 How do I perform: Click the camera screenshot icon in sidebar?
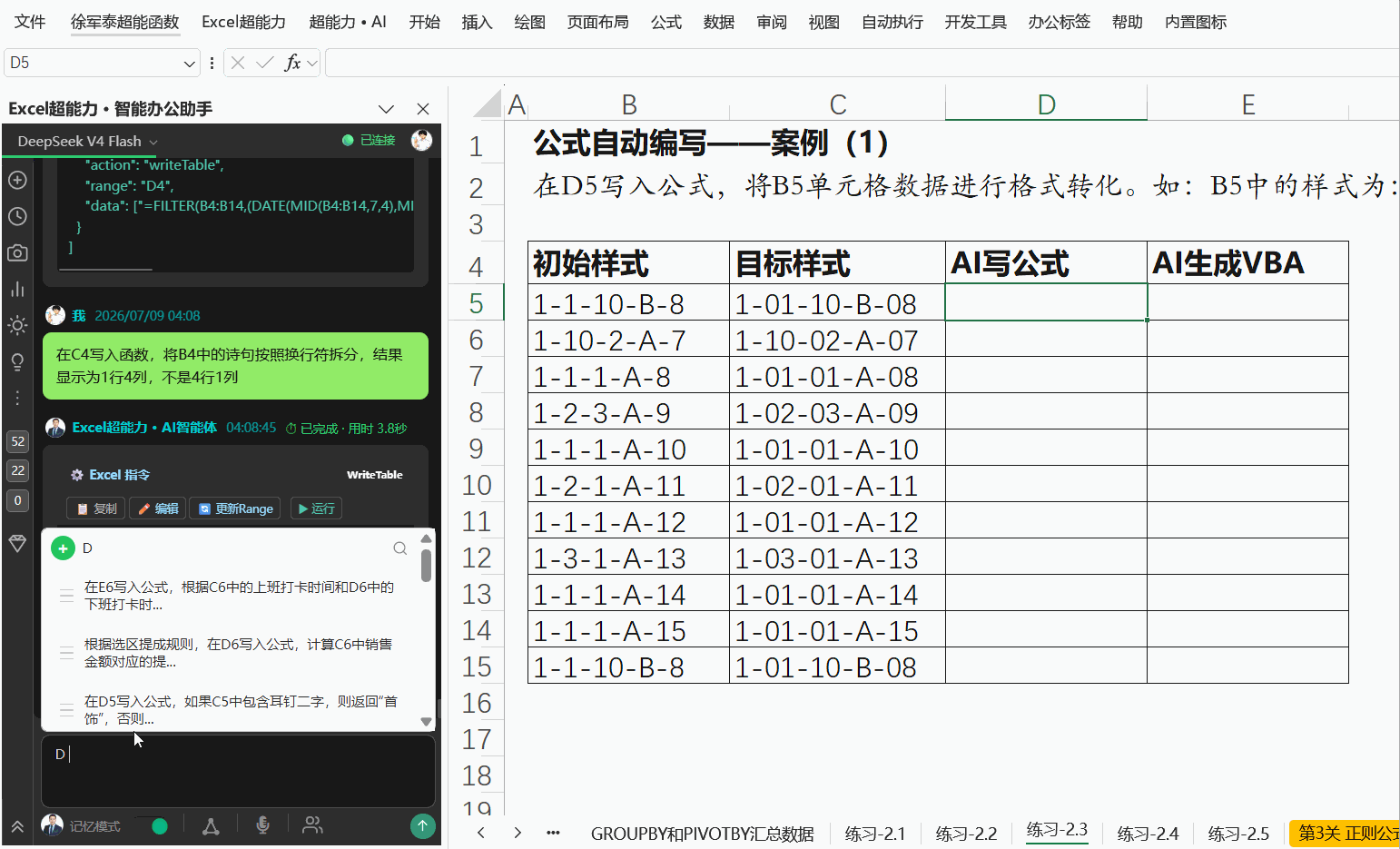pos(17,252)
